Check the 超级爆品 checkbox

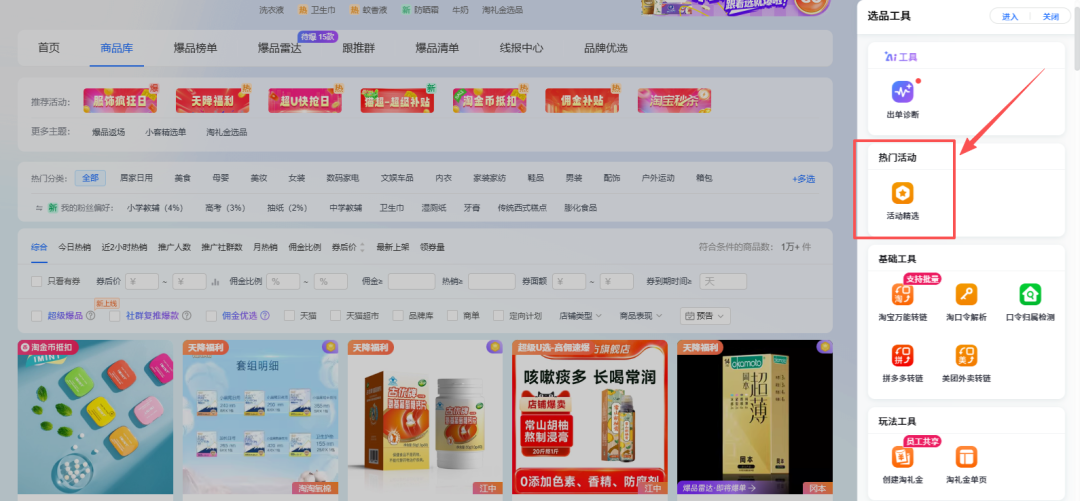pos(37,316)
